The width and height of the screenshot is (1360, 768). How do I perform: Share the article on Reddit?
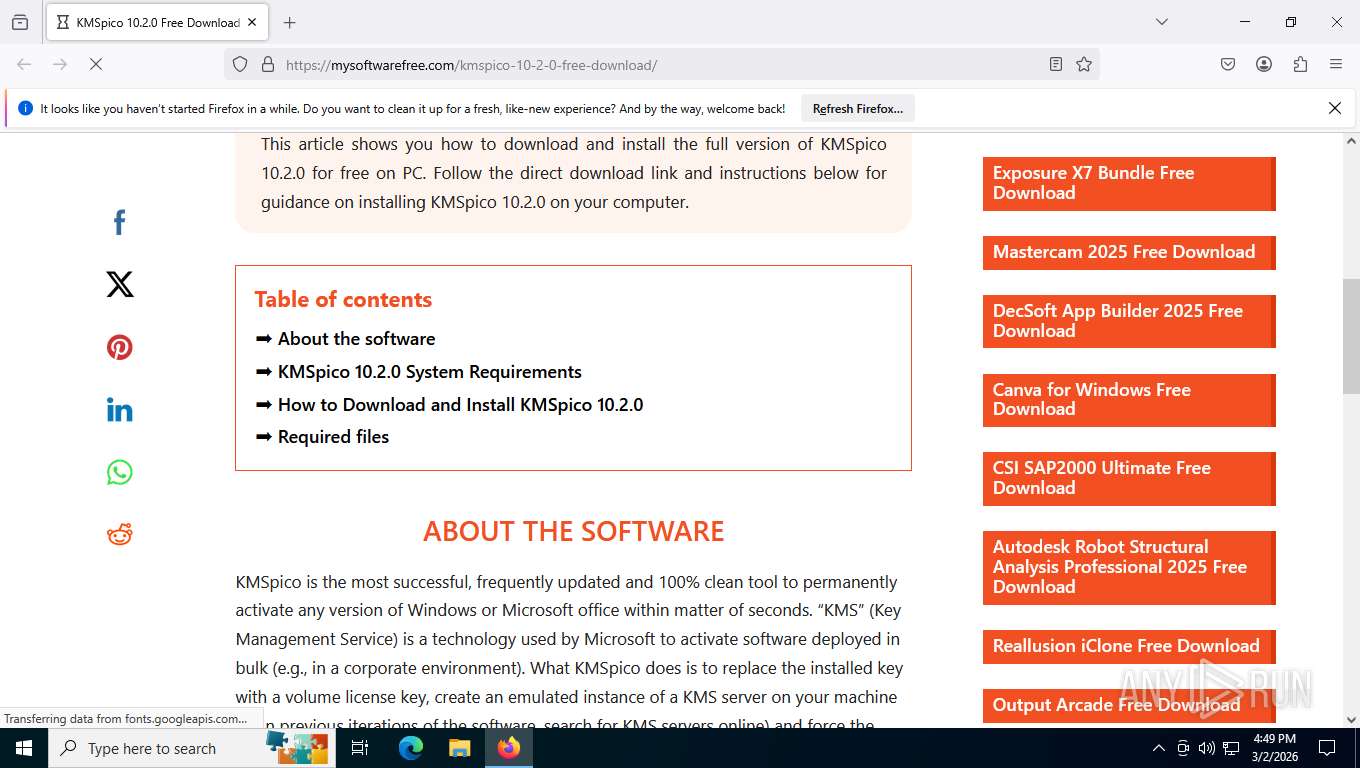(119, 534)
